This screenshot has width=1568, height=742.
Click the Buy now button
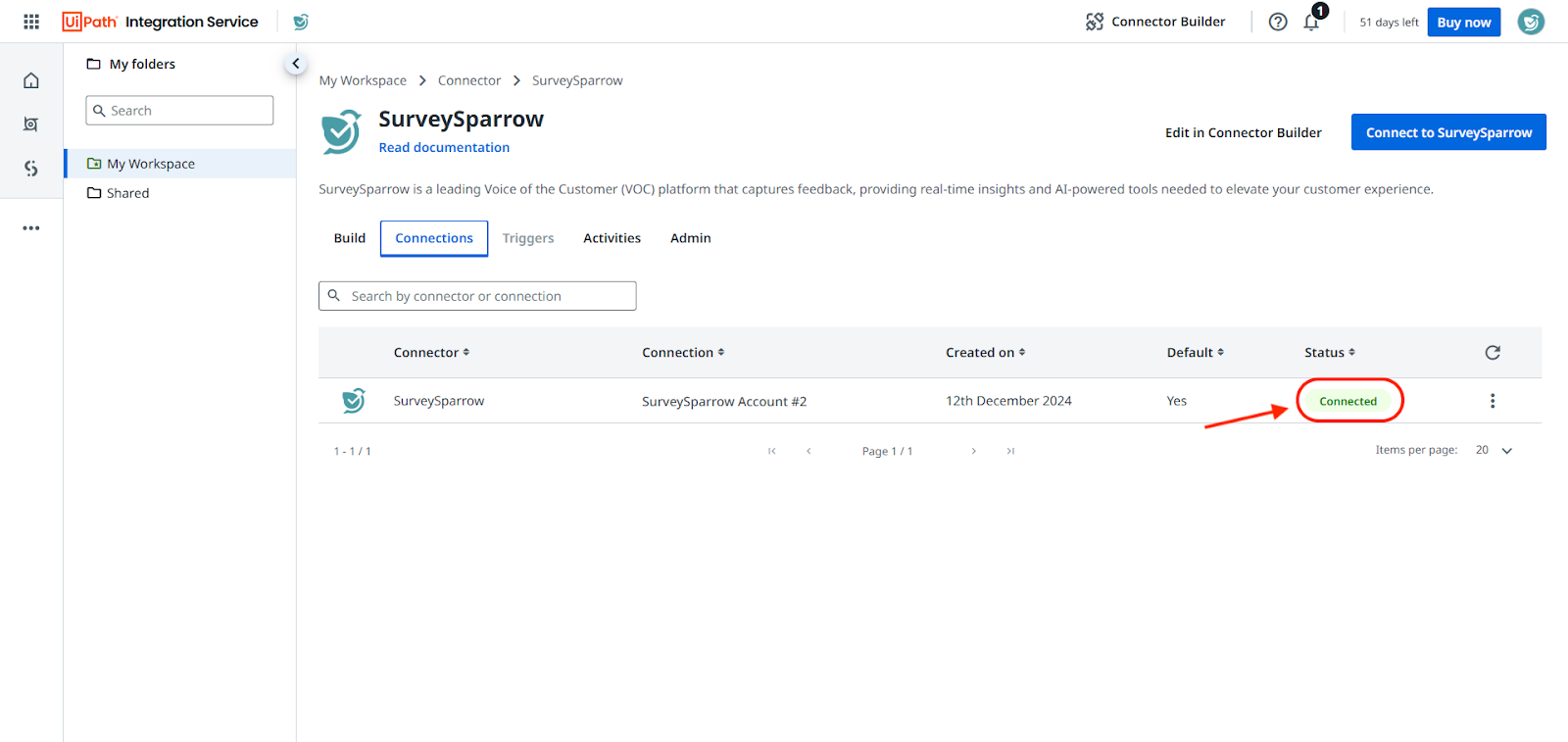coord(1463,23)
